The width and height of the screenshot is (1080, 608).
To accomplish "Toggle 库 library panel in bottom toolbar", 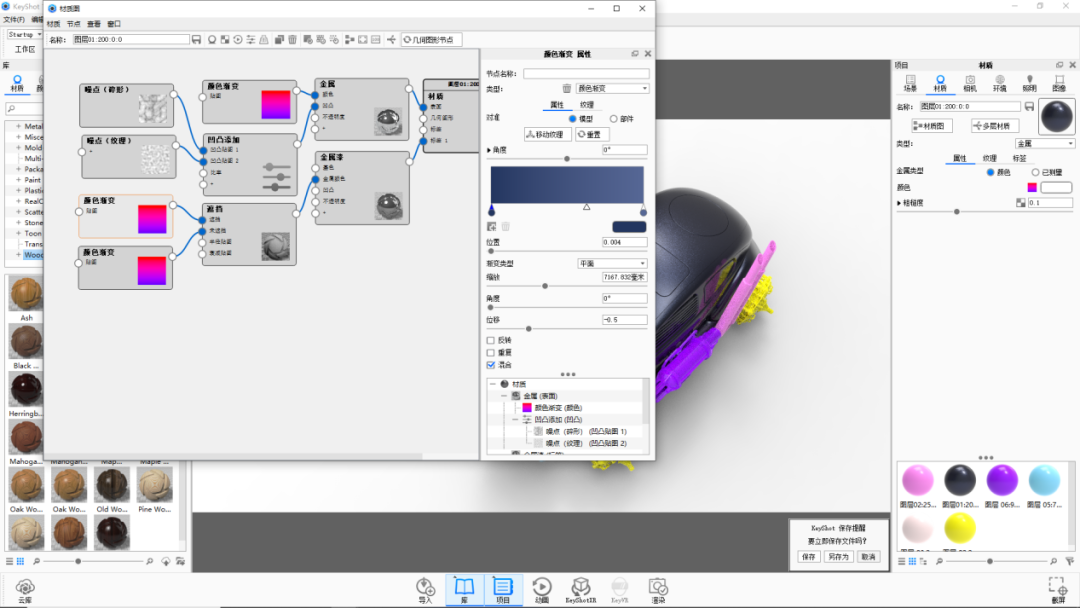I will click(464, 591).
